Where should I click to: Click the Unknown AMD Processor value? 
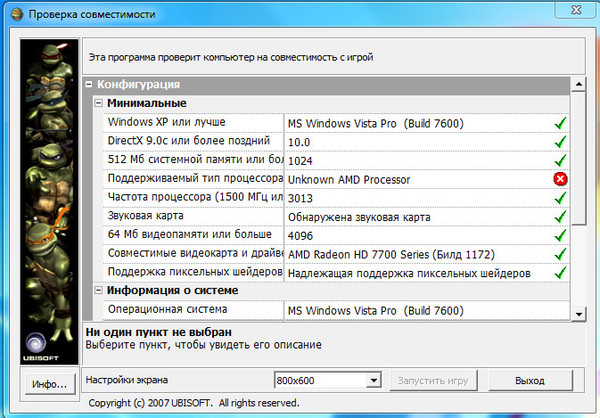click(349, 180)
